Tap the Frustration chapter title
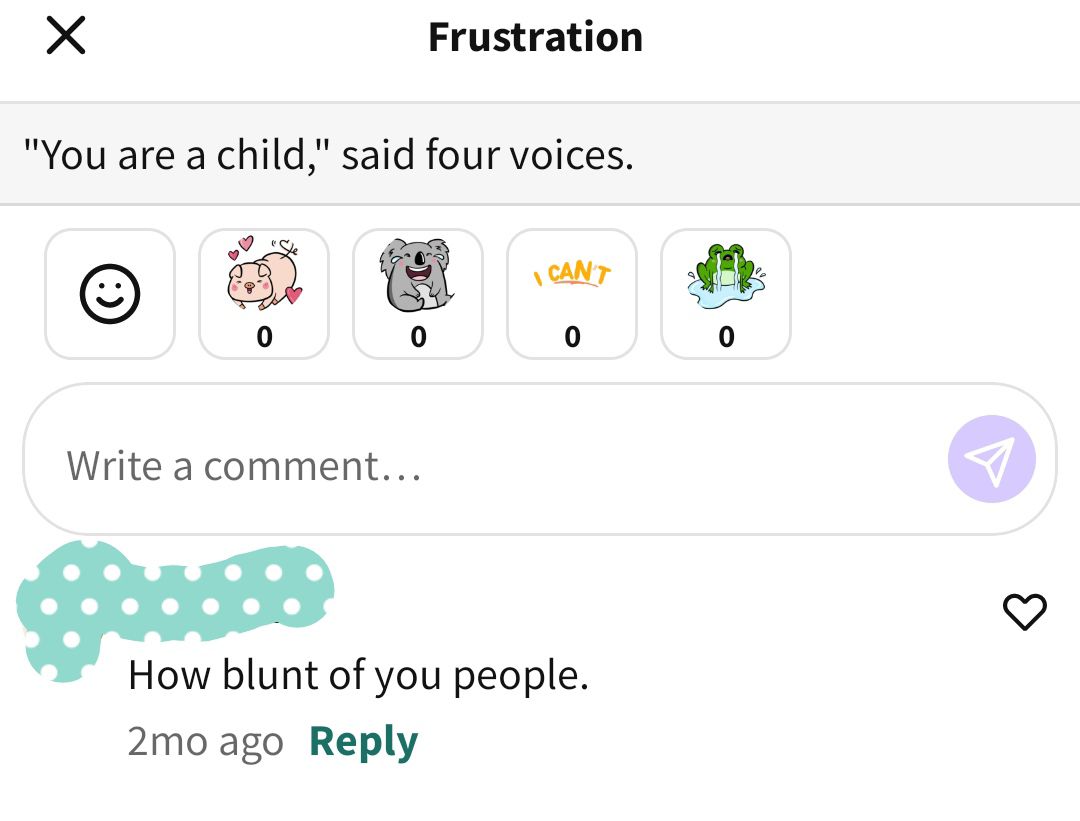This screenshot has height=821, width=1080. pos(535,37)
